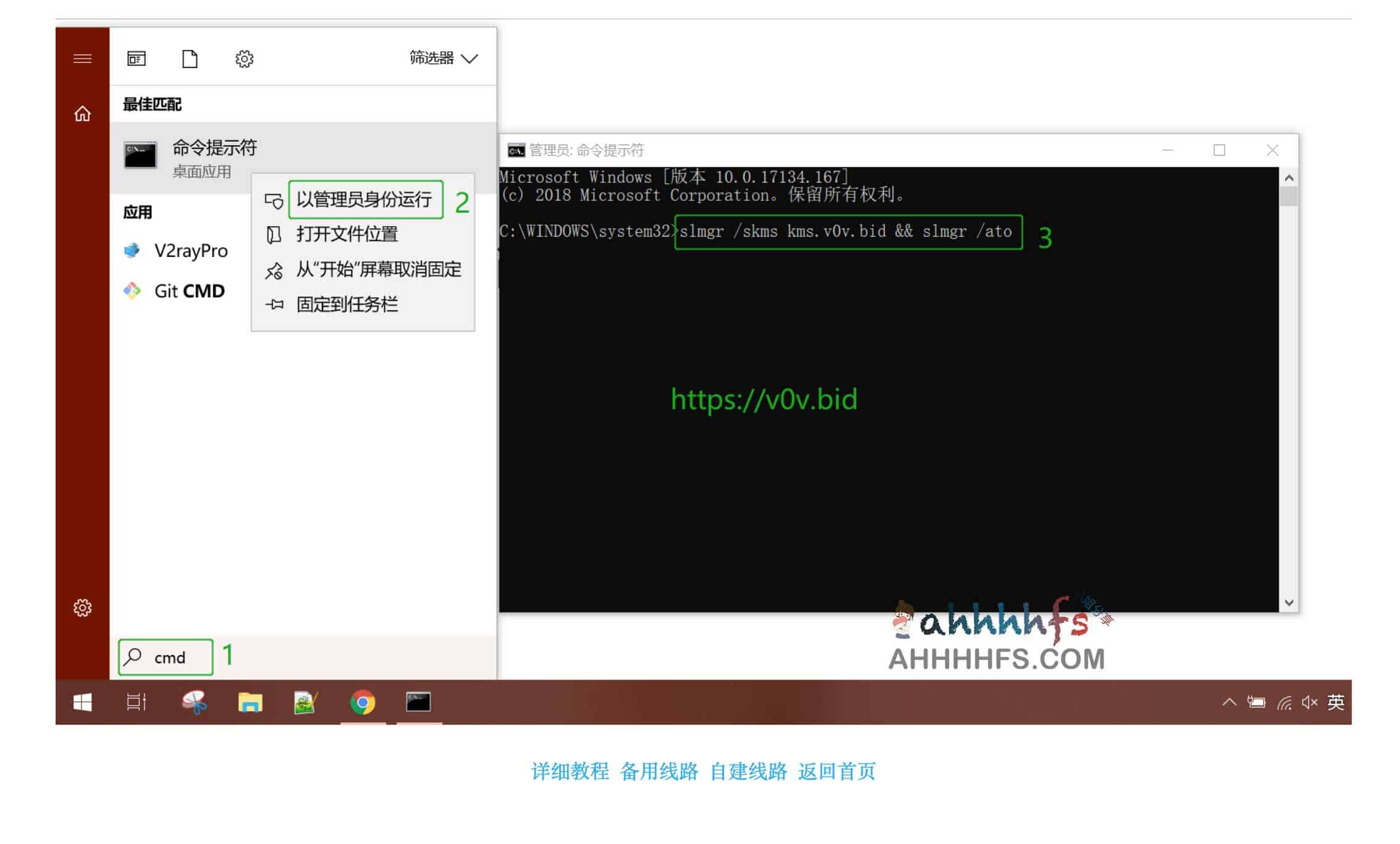
Task: Click the Settings gear filter in search panel
Action: (243, 58)
